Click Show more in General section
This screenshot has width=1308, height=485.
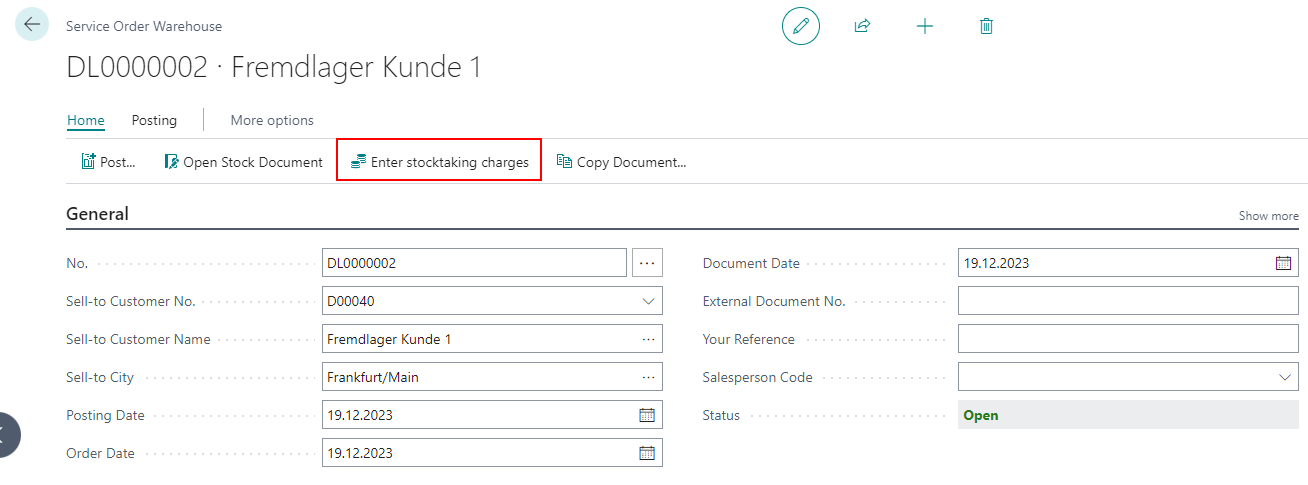[1268, 216]
